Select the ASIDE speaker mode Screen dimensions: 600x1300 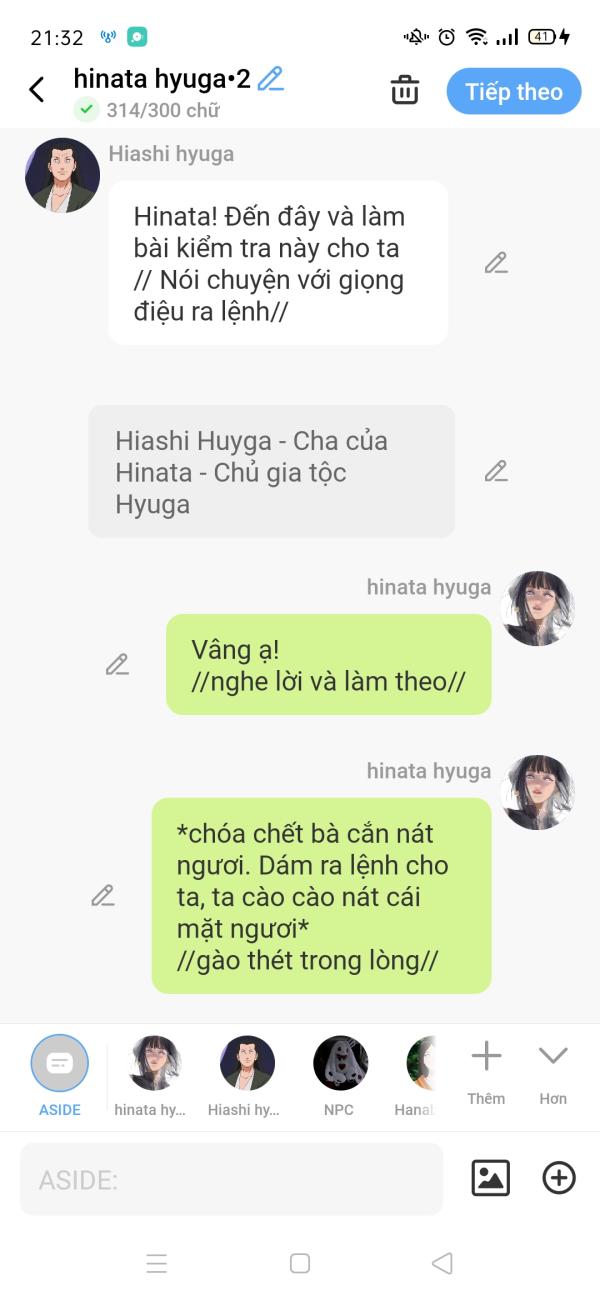(60, 1076)
